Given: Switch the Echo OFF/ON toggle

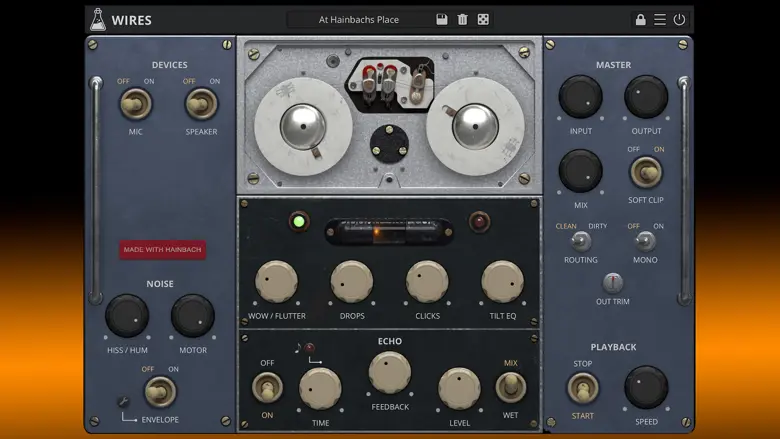Looking at the screenshot, I should tap(267, 387).
